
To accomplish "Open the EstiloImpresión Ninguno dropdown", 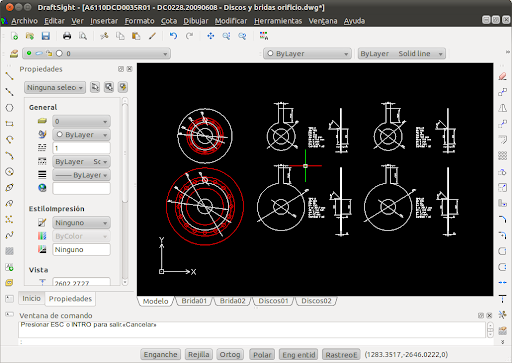I will pyautogui.click(x=81, y=223).
